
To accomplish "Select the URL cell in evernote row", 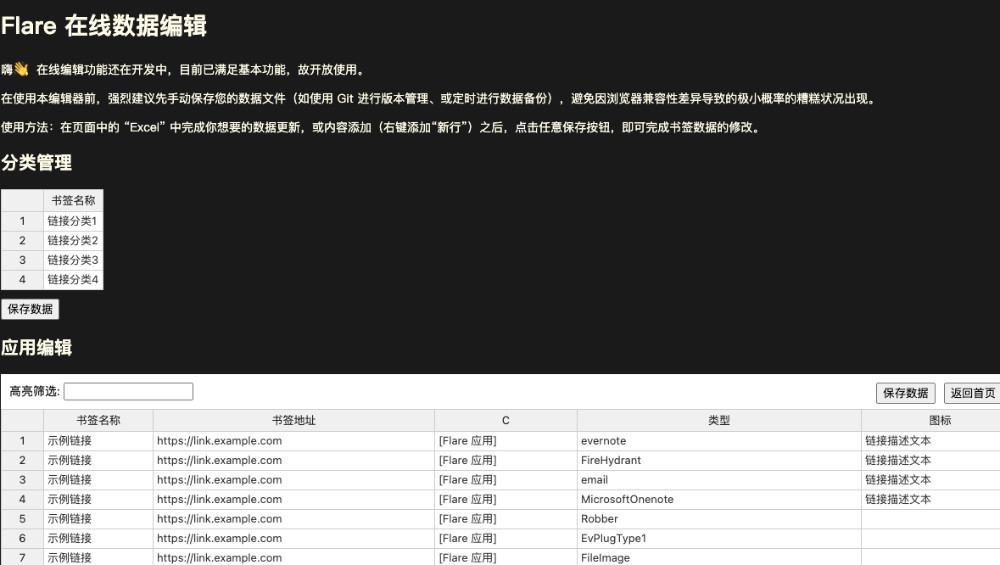I will point(294,441).
